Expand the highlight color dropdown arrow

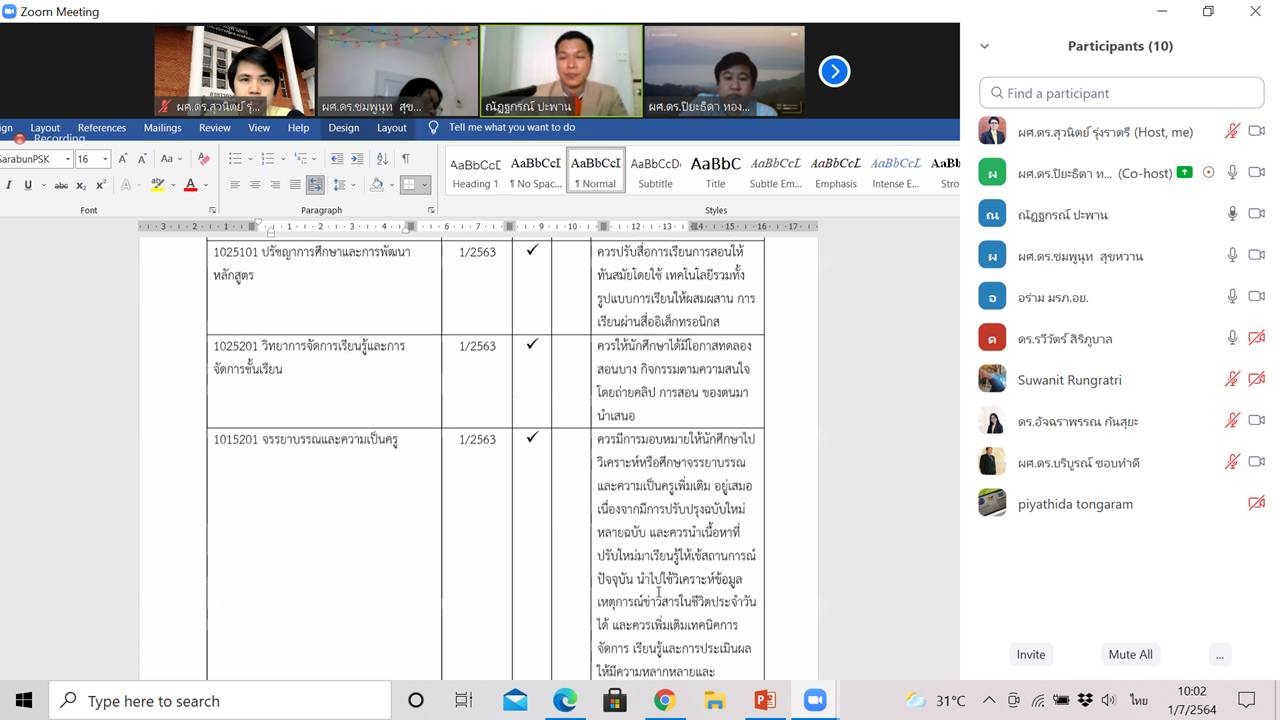pyautogui.click(x=171, y=185)
